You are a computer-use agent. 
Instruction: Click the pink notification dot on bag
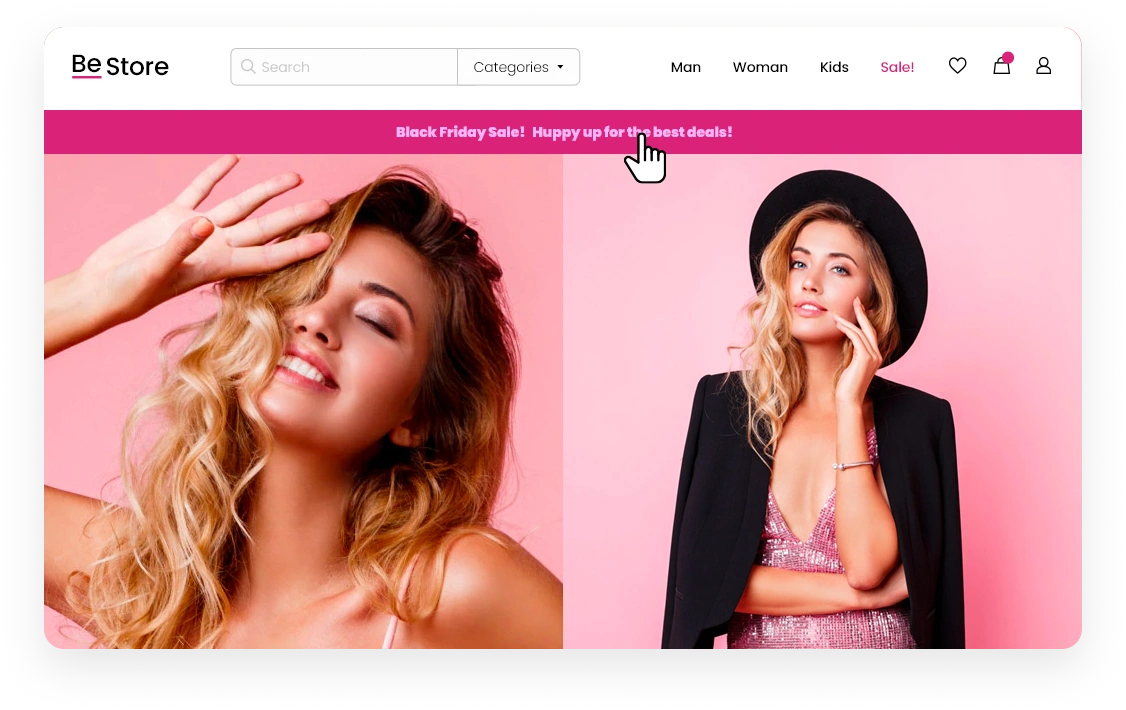click(1008, 58)
